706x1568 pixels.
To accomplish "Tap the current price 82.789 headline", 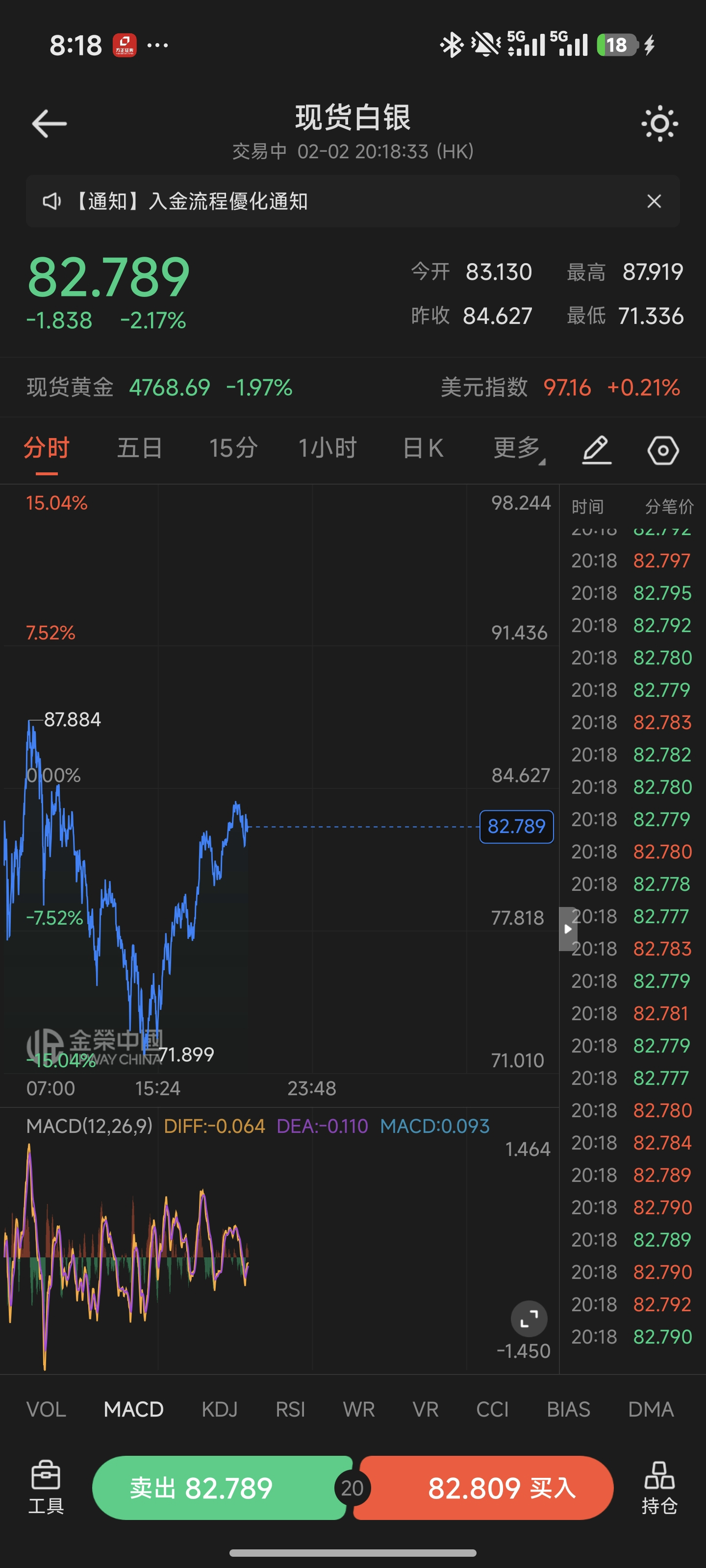I will (108, 277).
